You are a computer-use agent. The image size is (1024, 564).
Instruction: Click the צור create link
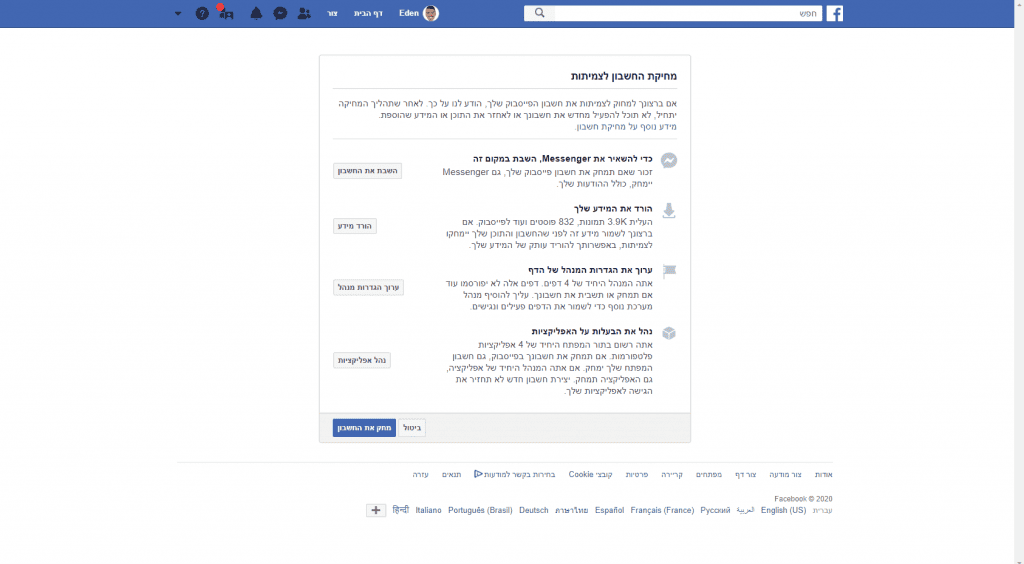(x=332, y=13)
